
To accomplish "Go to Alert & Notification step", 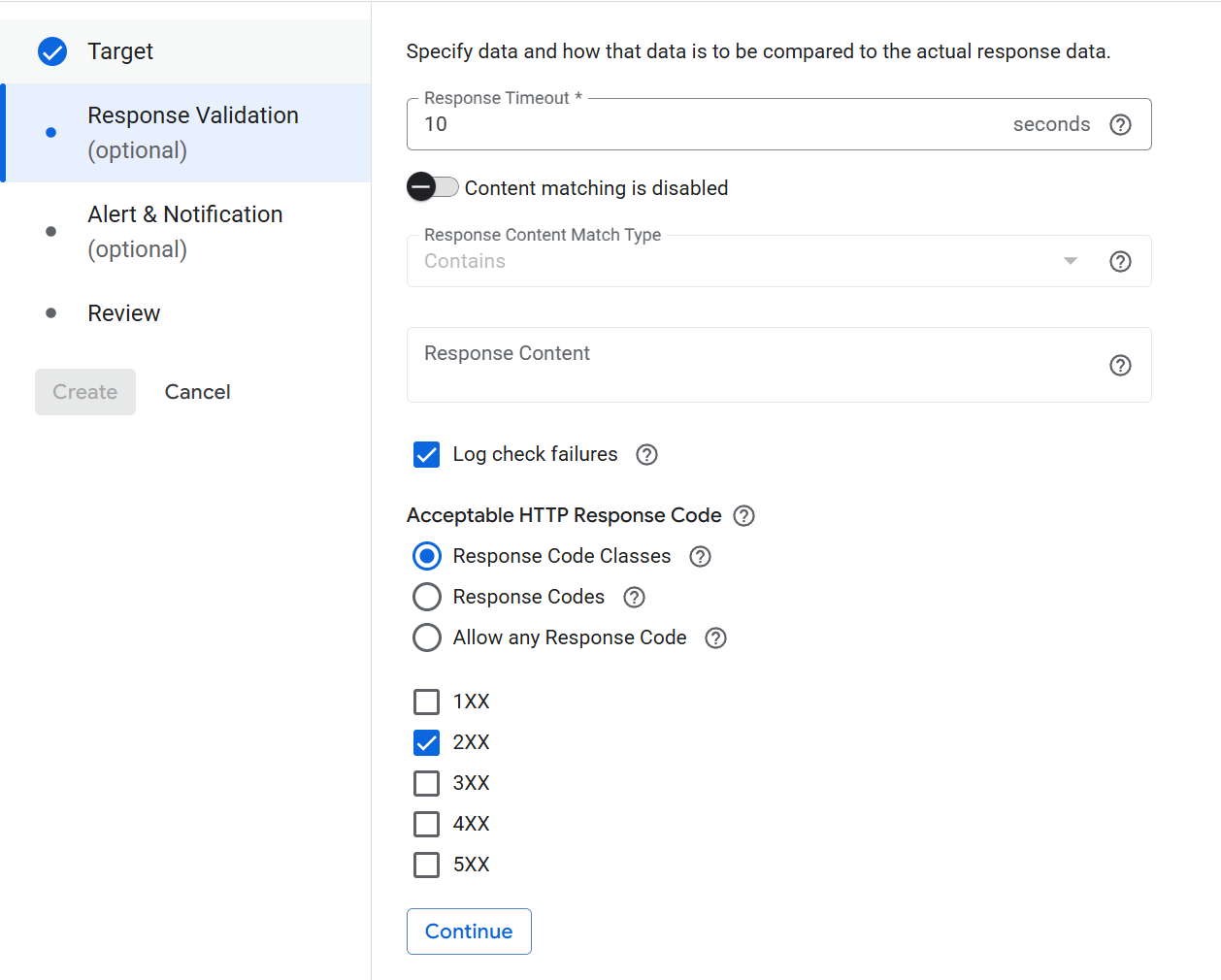I will coord(185,232).
